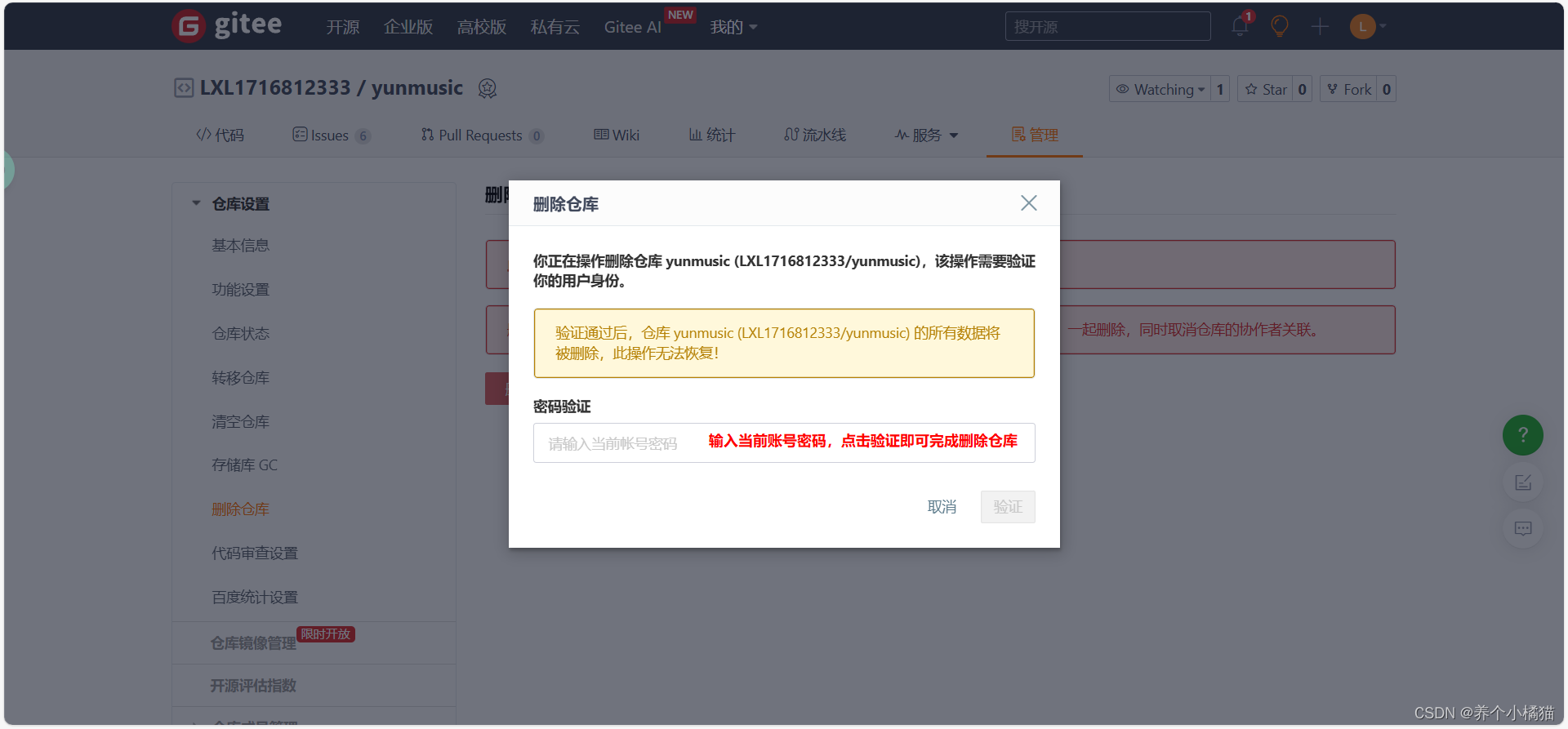Open the Watching dropdown
This screenshot has height=729, width=1568.
tap(1160, 89)
